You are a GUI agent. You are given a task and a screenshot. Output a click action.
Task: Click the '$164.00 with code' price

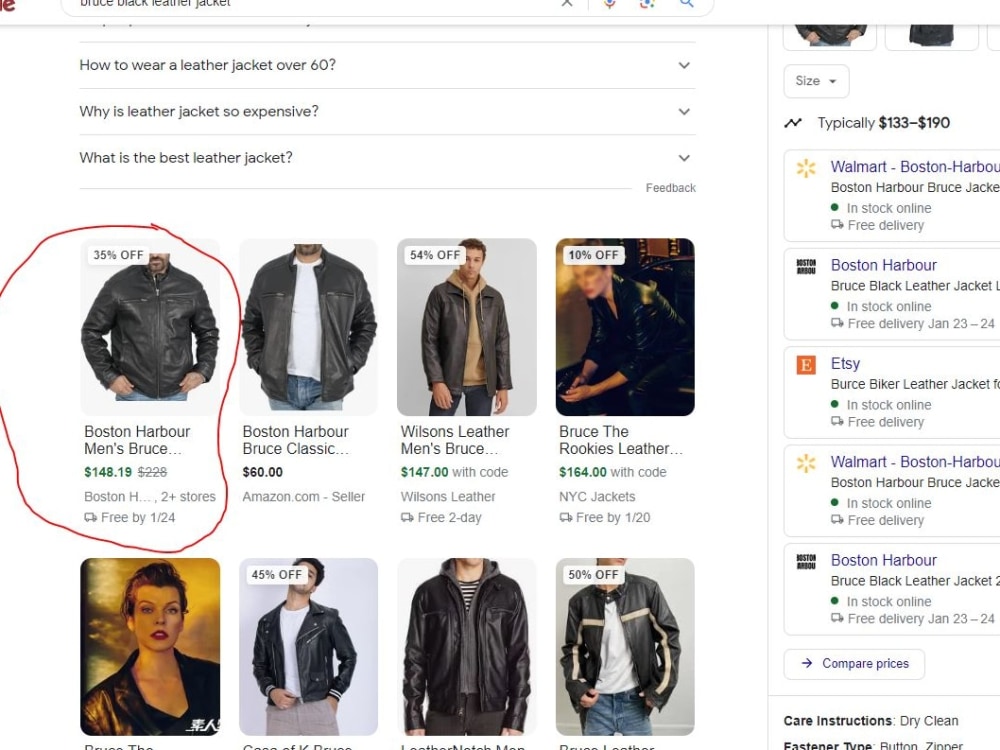pyautogui.click(x=612, y=472)
